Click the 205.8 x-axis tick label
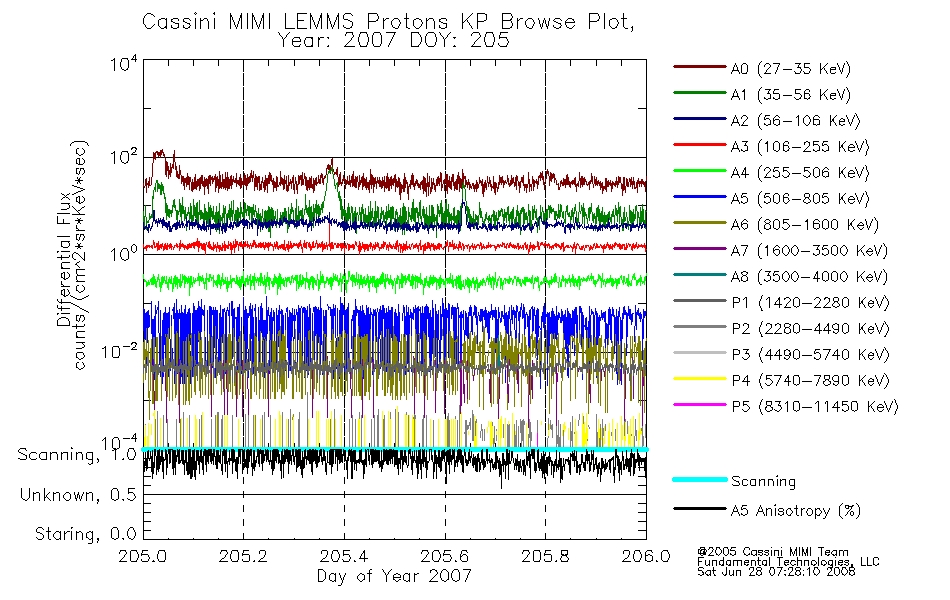This screenshot has height=600, width=950. (x=545, y=556)
